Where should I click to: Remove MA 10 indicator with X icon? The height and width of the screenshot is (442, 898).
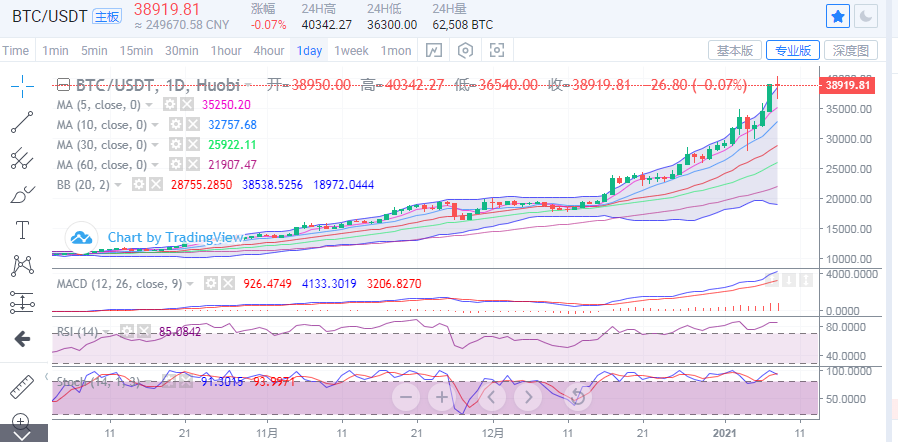pos(194,125)
